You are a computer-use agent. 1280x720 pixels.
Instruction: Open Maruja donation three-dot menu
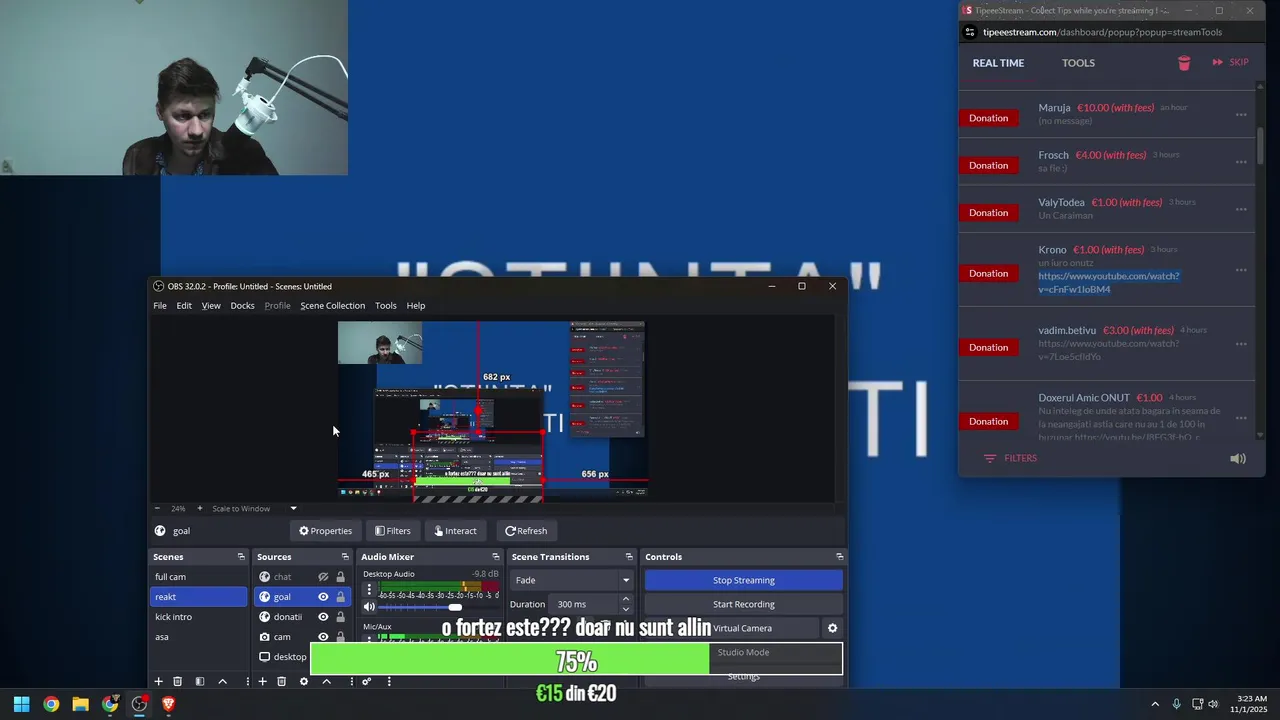[1241, 114]
